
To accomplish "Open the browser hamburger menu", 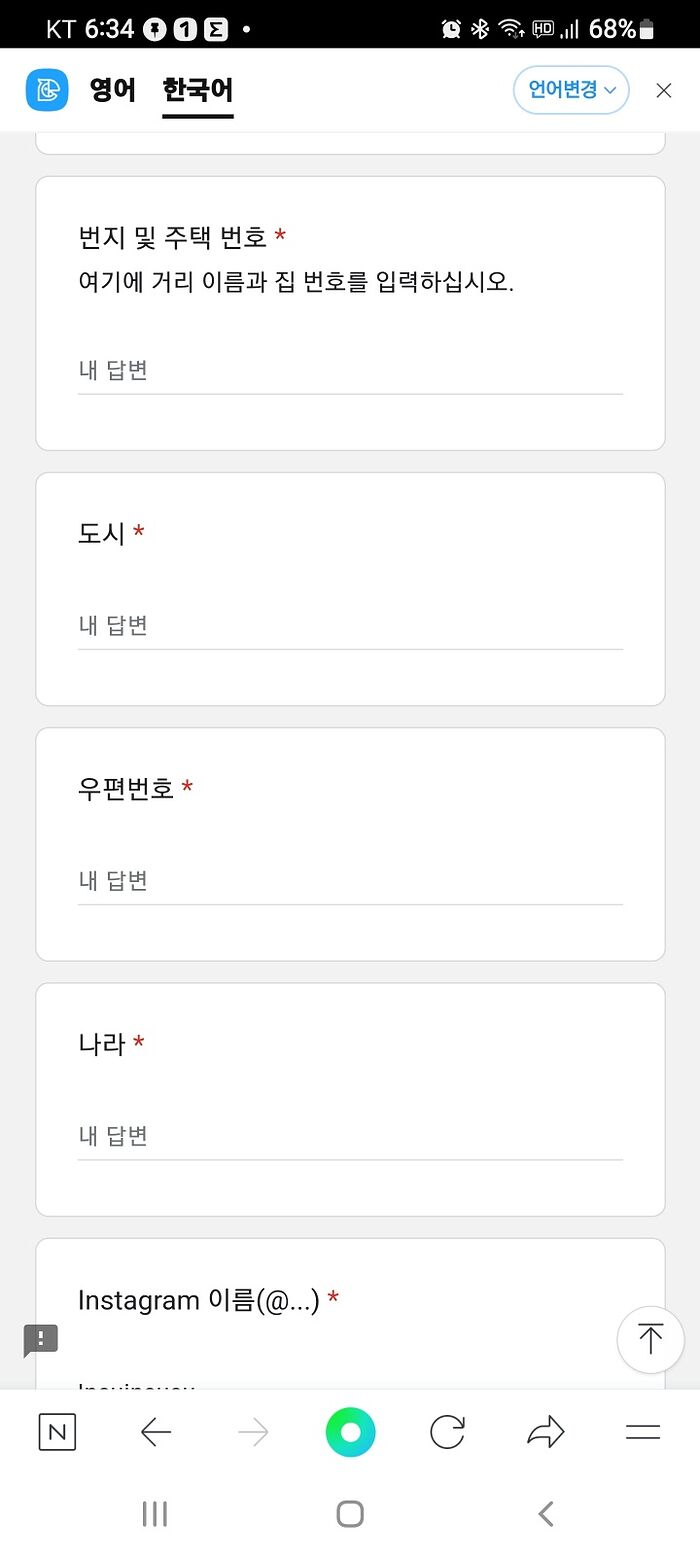I will point(642,1433).
